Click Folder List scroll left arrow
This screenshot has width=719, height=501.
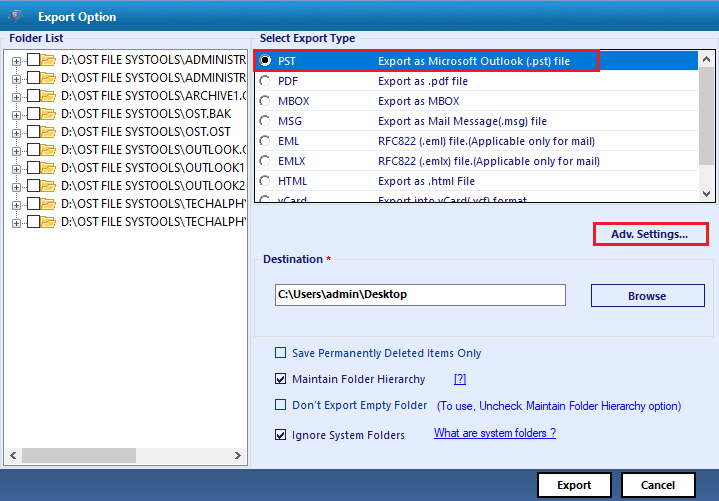pyautogui.click(x=13, y=455)
